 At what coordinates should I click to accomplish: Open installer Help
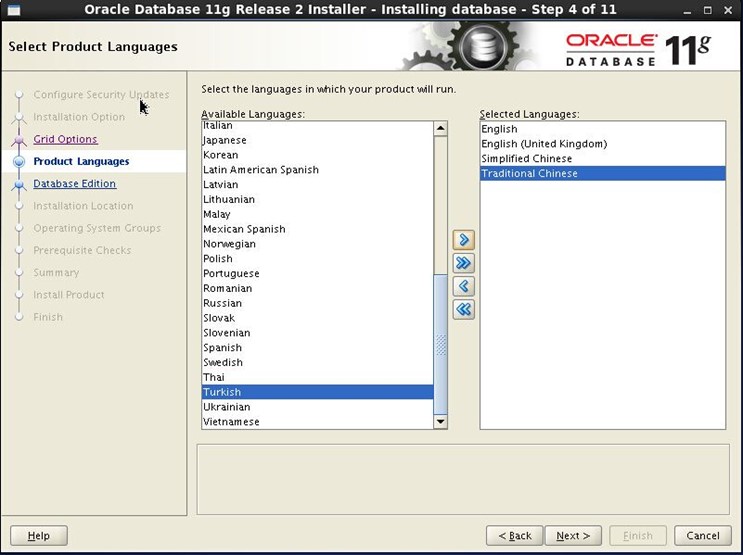click(x=39, y=536)
